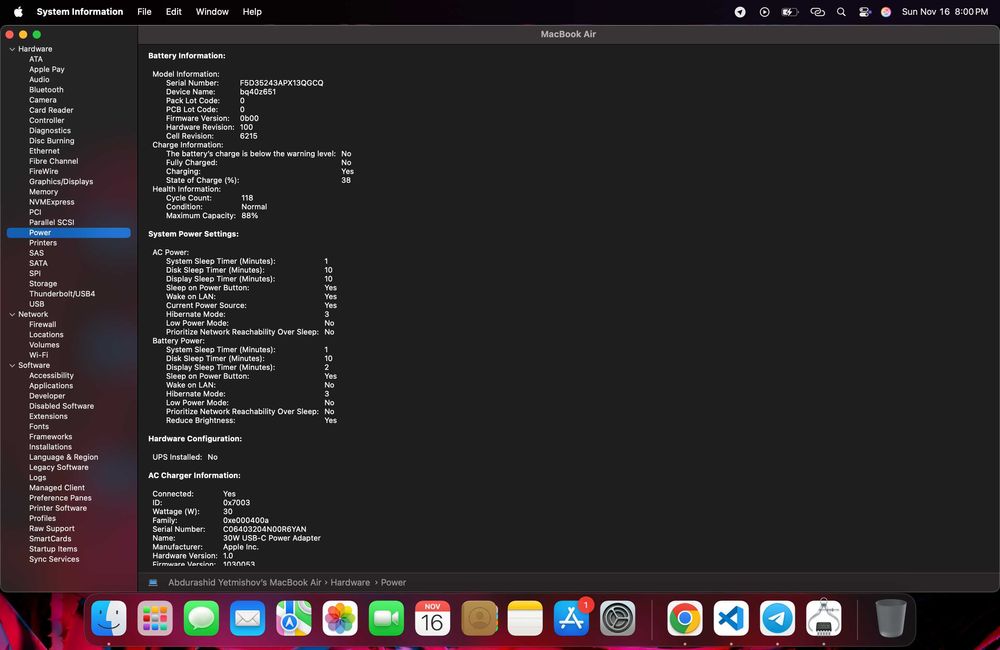Select Sync Services in sidebar
This screenshot has height=650, width=1000.
pos(54,559)
